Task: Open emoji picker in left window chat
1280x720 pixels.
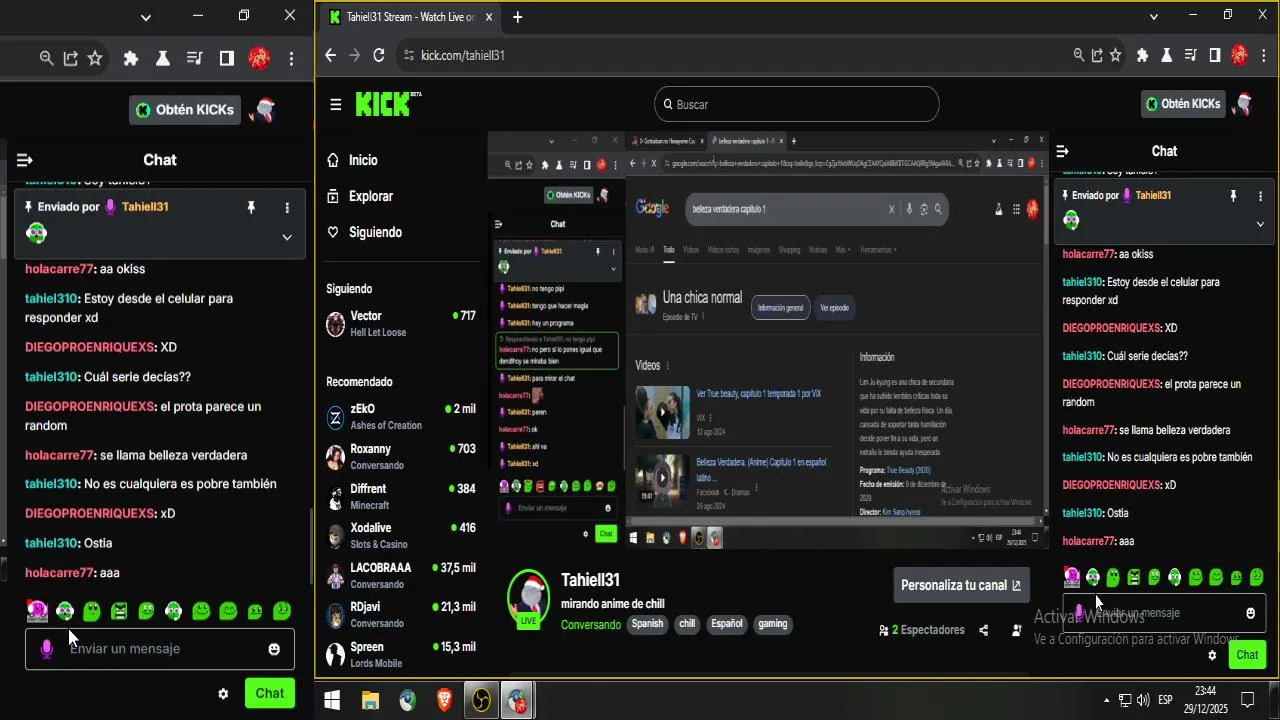Action: 274,649
